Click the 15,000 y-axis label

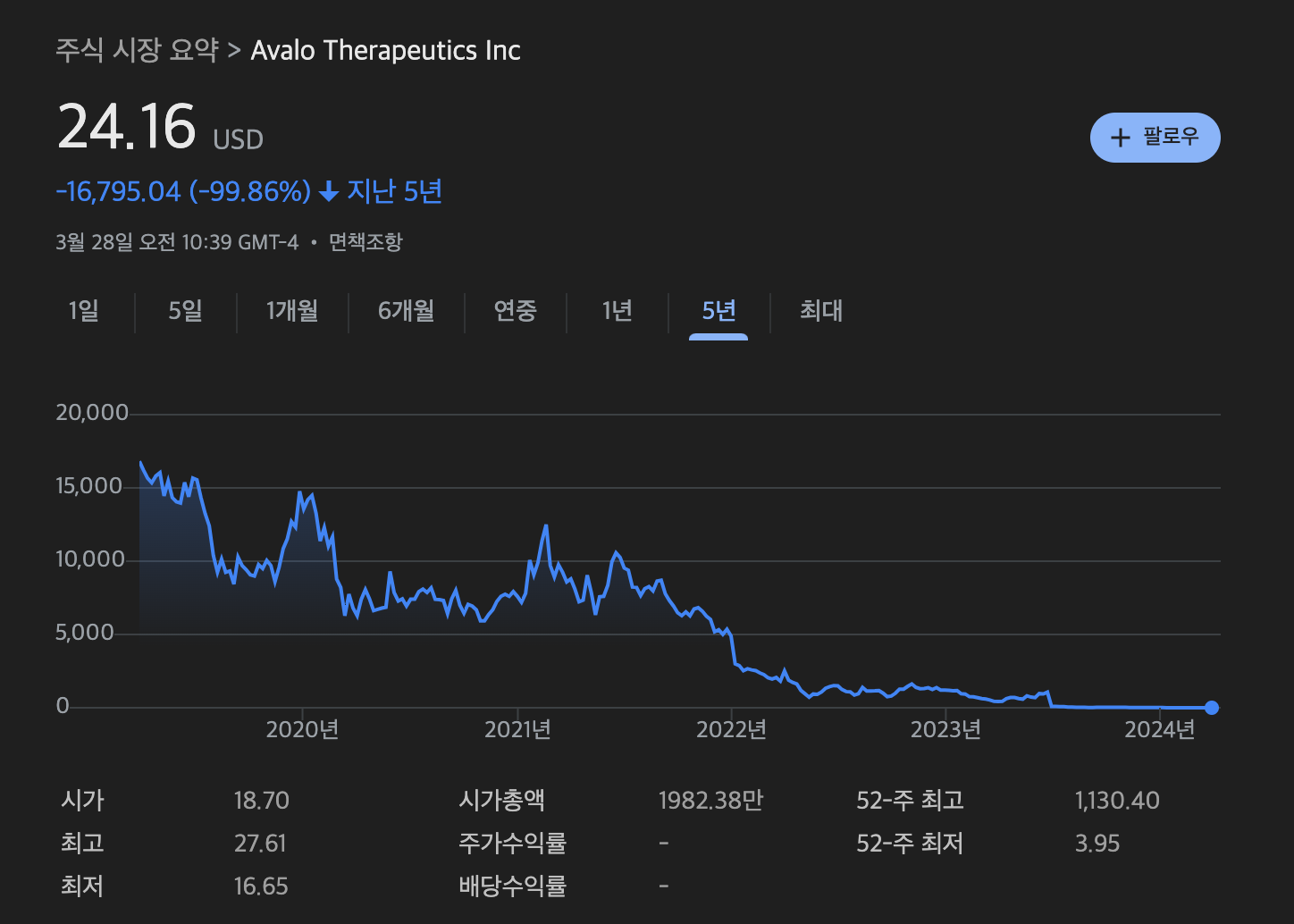click(89, 486)
